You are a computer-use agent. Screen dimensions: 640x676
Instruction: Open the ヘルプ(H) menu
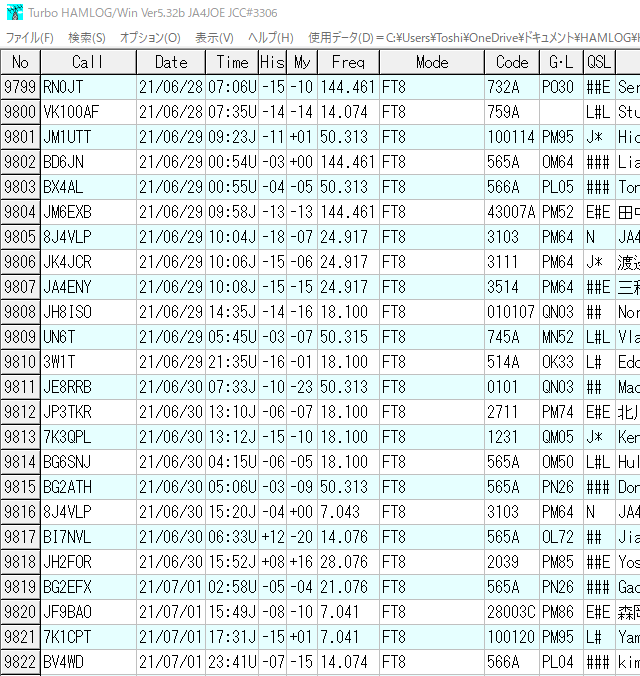pos(270,38)
